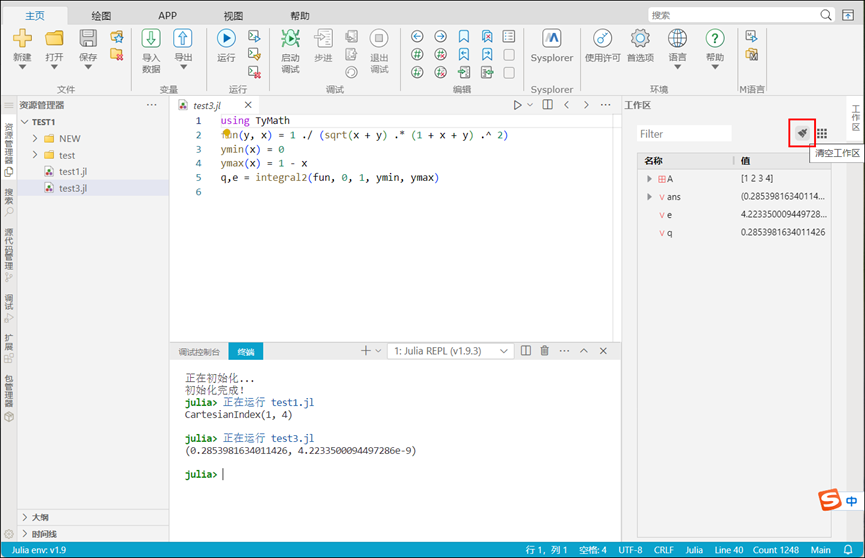865x558 pixels.
Task: Expand the NEW folder in explorer
Action: pyautogui.click(x=35, y=138)
